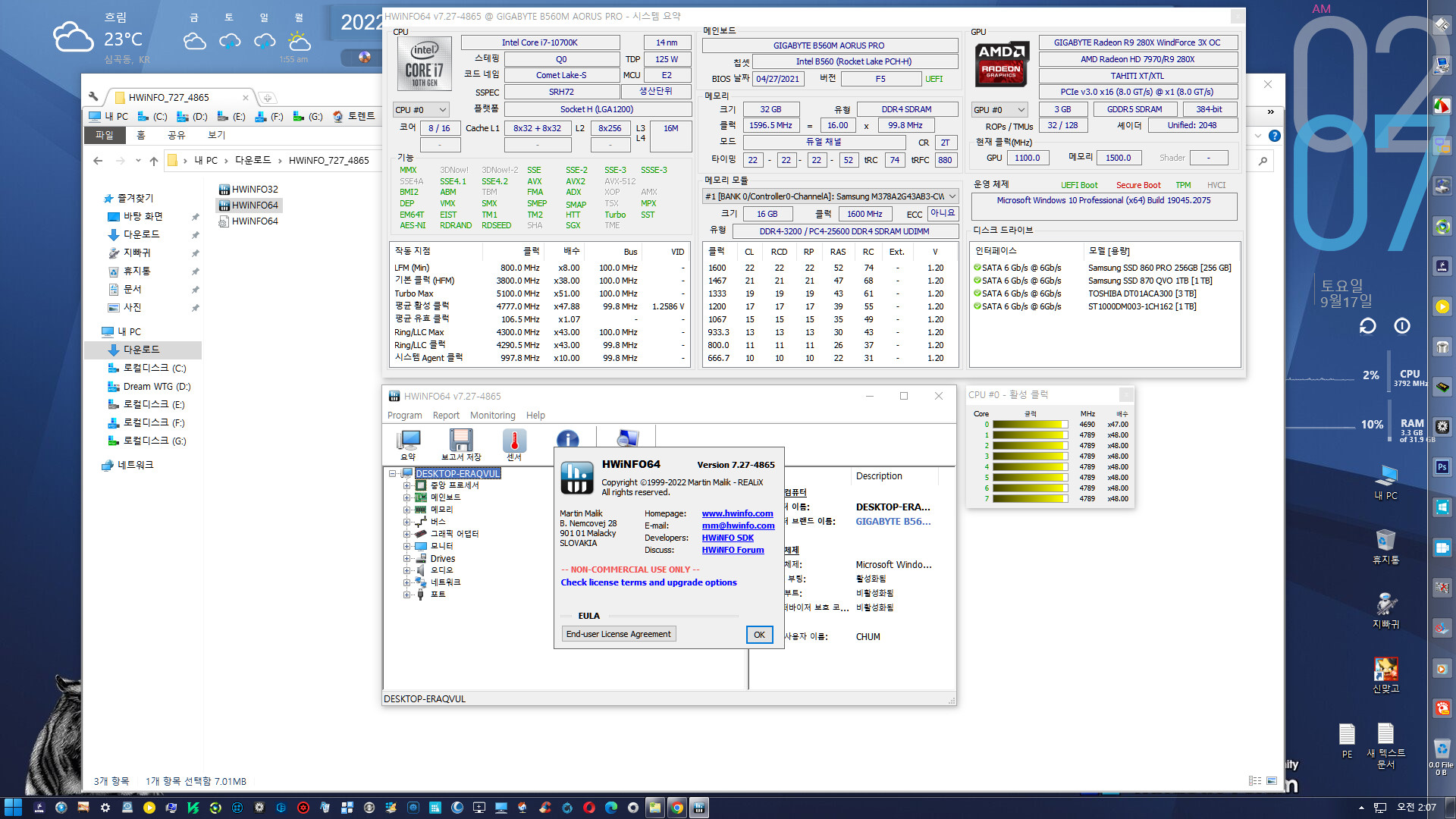Open the (D:) drive shortcut in drive bar
1456x819 pixels.
[193, 116]
